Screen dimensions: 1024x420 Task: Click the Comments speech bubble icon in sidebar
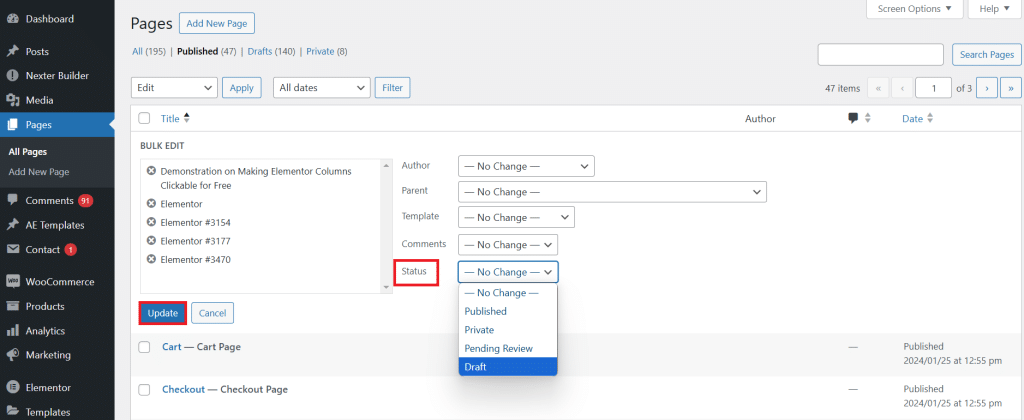[12, 201]
